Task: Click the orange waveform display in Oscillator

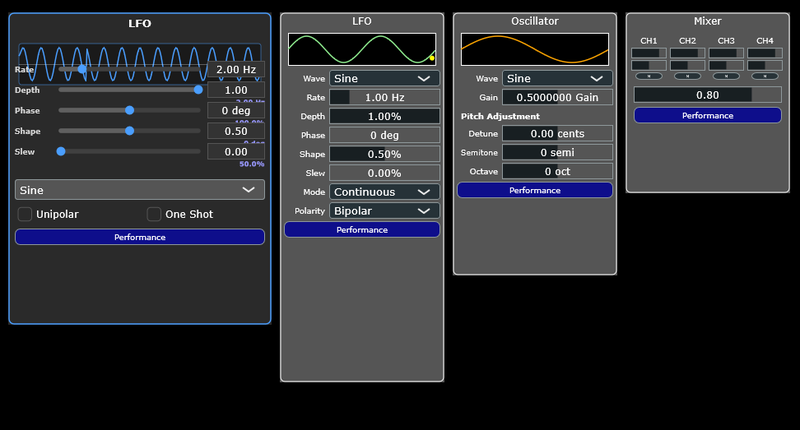Action: click(x=535, y=50)
